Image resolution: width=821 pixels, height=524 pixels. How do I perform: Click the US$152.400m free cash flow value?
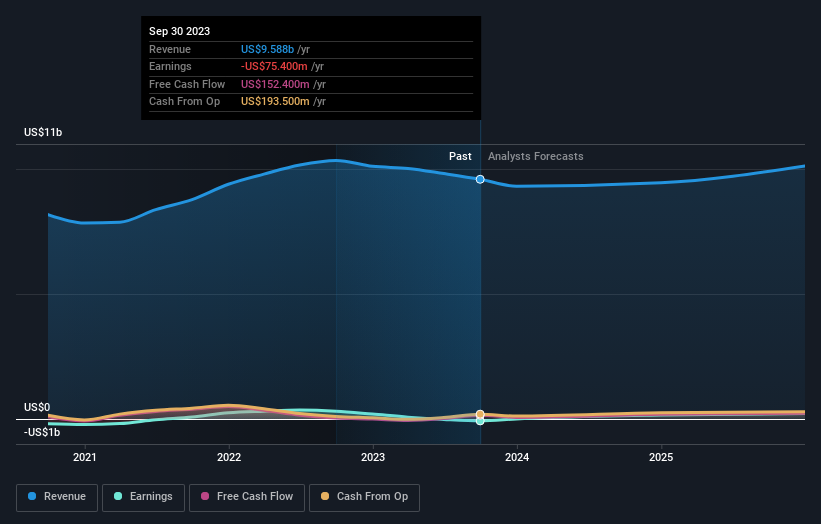coord(275,84)
